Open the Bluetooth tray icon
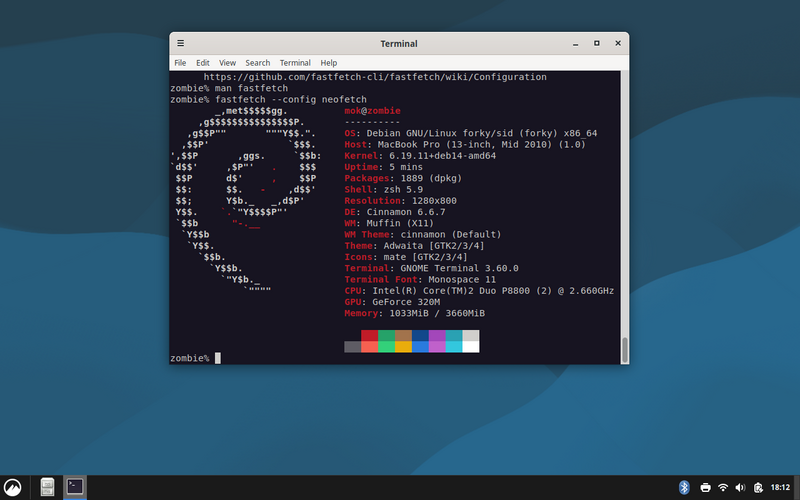The height and width of the screenshot is (500, 800). point(684,487)
